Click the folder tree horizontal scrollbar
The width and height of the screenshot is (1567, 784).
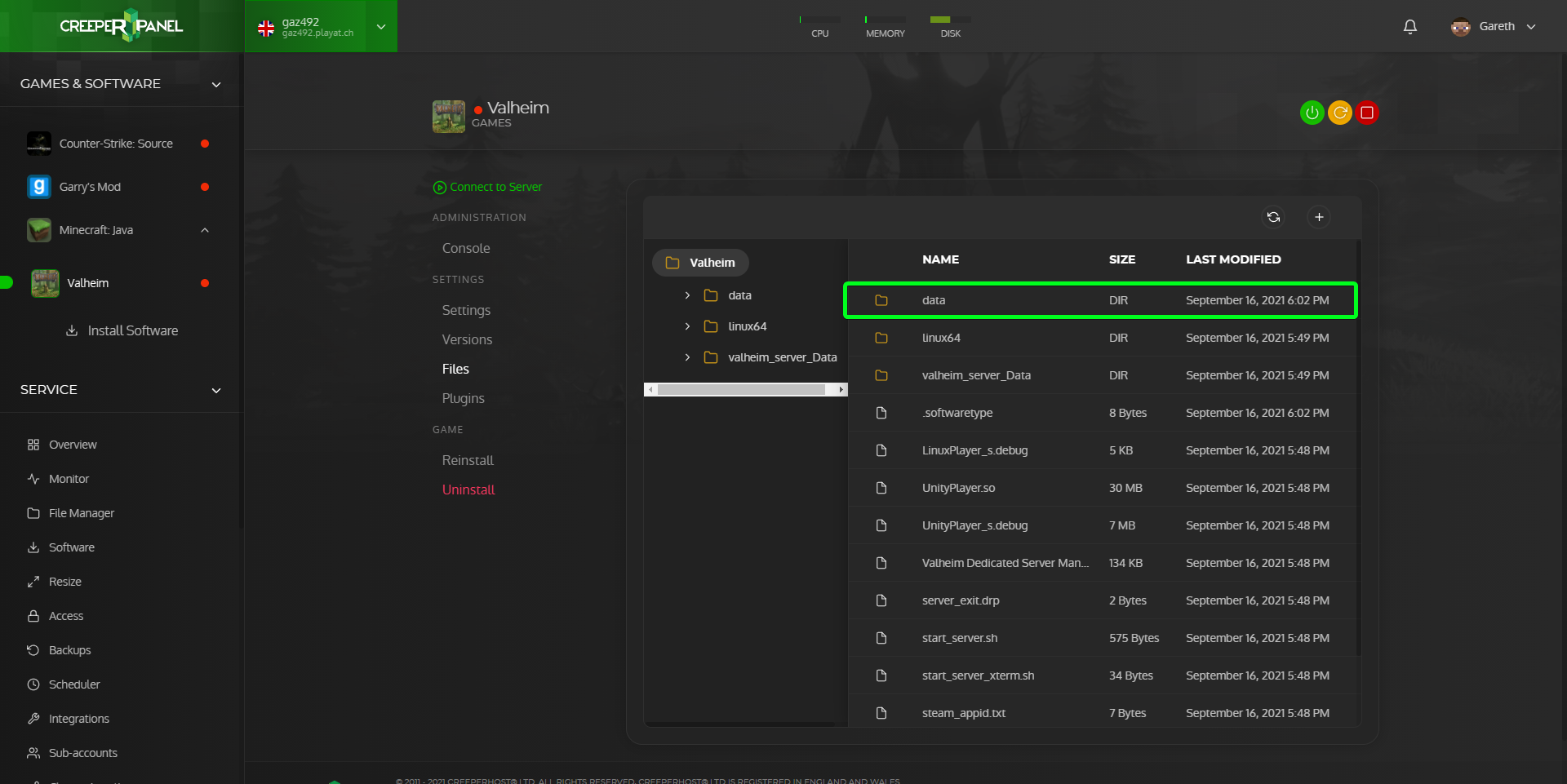coord(742,390)
